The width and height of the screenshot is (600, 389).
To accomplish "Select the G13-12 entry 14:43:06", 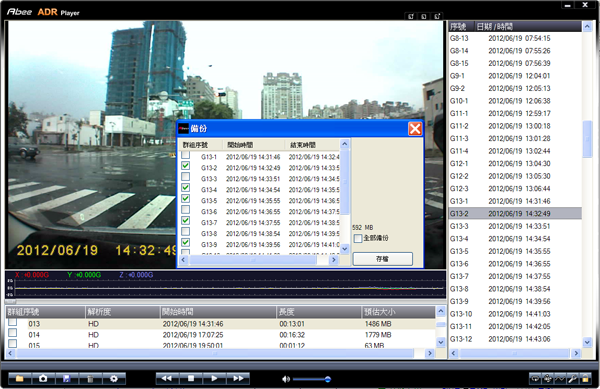I will point(515,339).
